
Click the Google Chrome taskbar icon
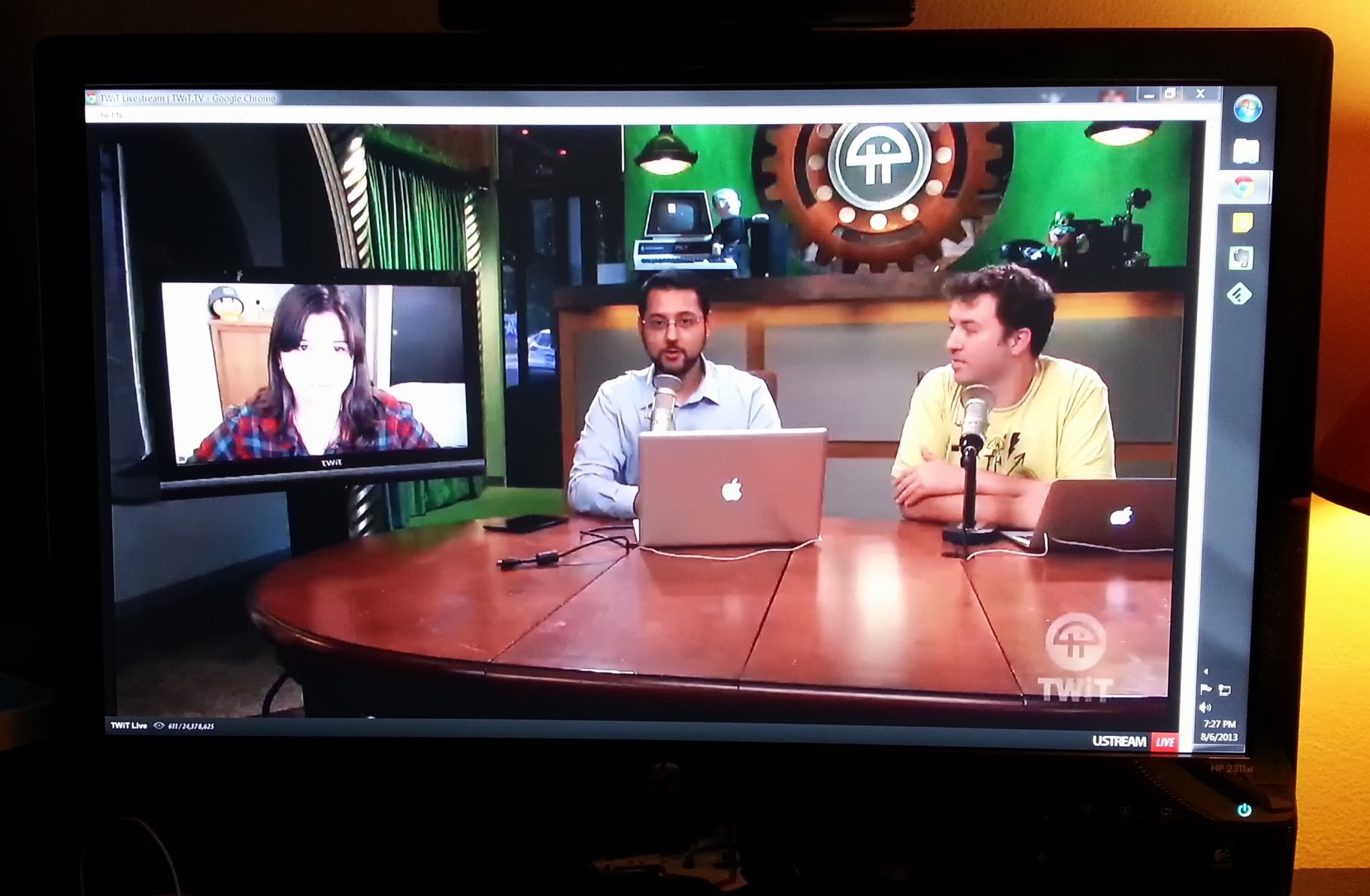[1244, 186]
